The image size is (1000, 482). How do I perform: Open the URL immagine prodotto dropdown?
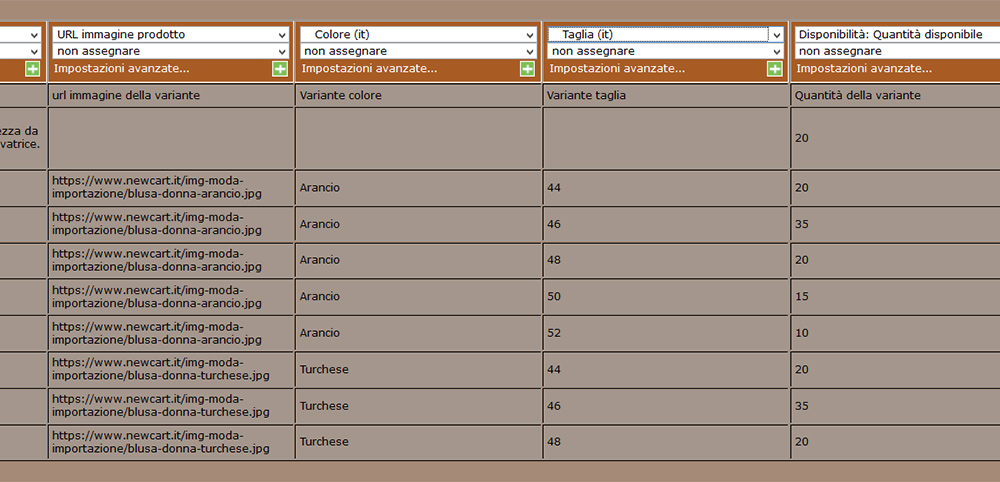point(171,34)
